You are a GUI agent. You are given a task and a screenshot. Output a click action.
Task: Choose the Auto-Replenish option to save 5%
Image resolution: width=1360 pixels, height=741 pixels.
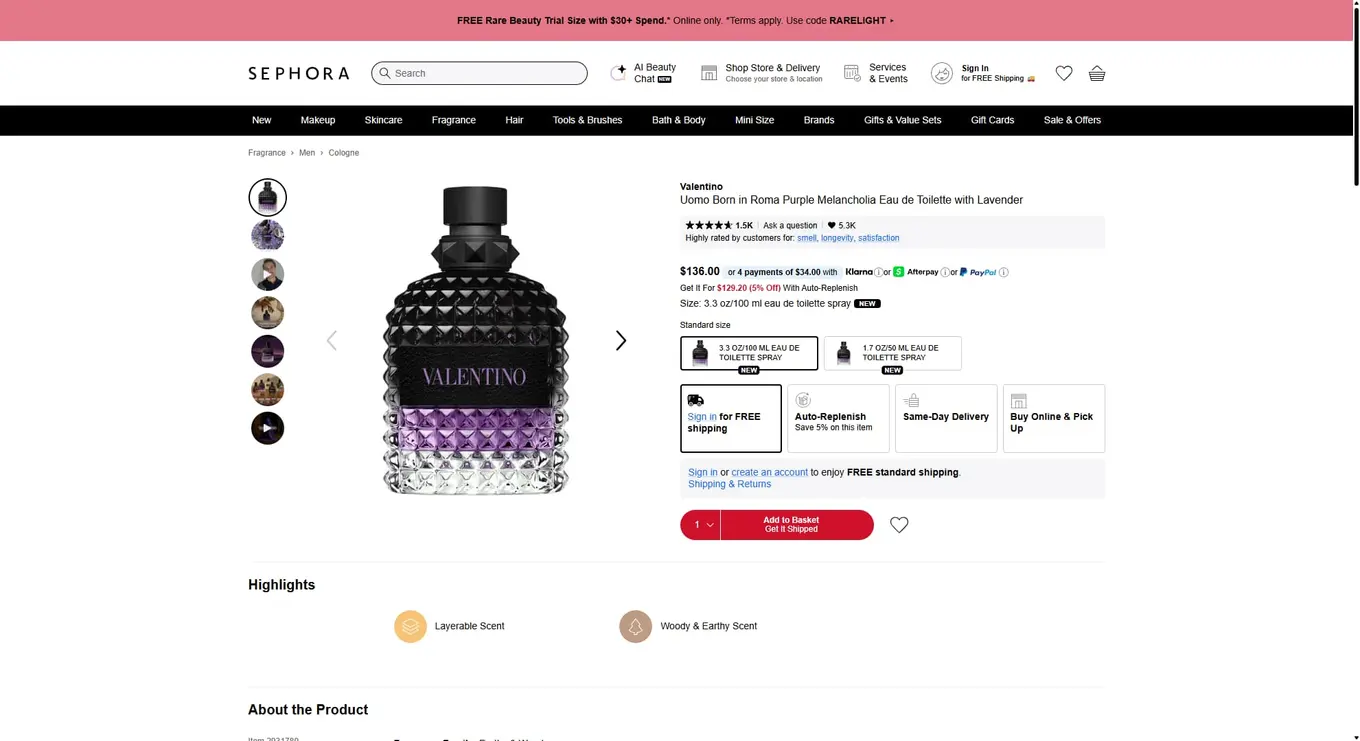point(837,418)
